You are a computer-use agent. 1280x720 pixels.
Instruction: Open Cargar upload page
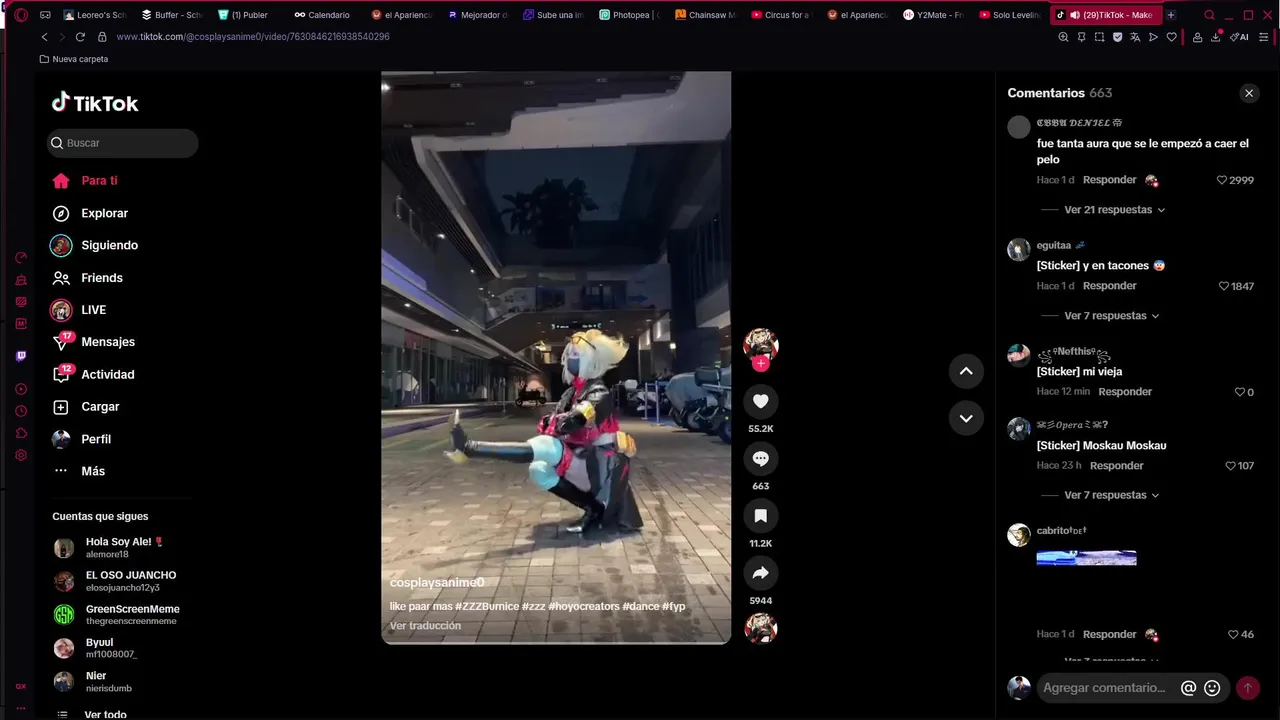coord(100,407)
